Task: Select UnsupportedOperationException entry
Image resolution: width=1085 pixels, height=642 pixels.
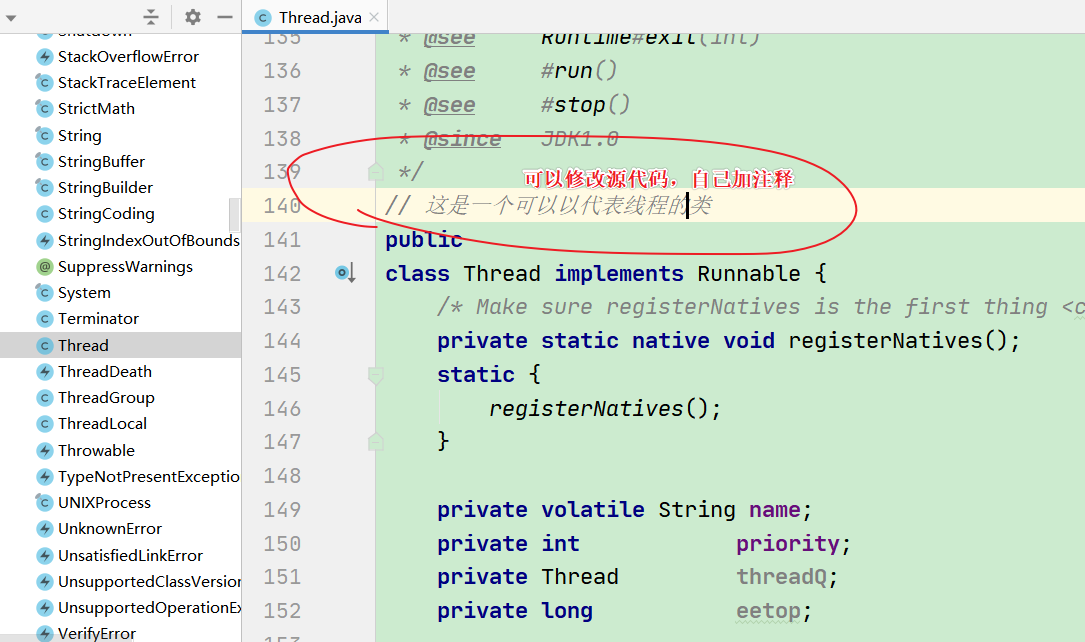Action: click(x=149, y=608)
